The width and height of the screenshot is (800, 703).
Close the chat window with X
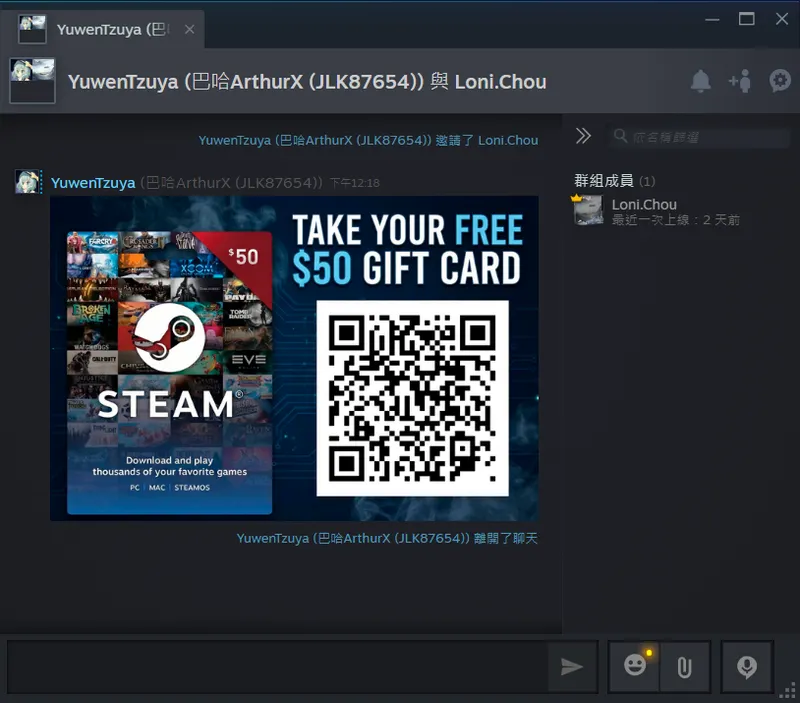point(782,19)
